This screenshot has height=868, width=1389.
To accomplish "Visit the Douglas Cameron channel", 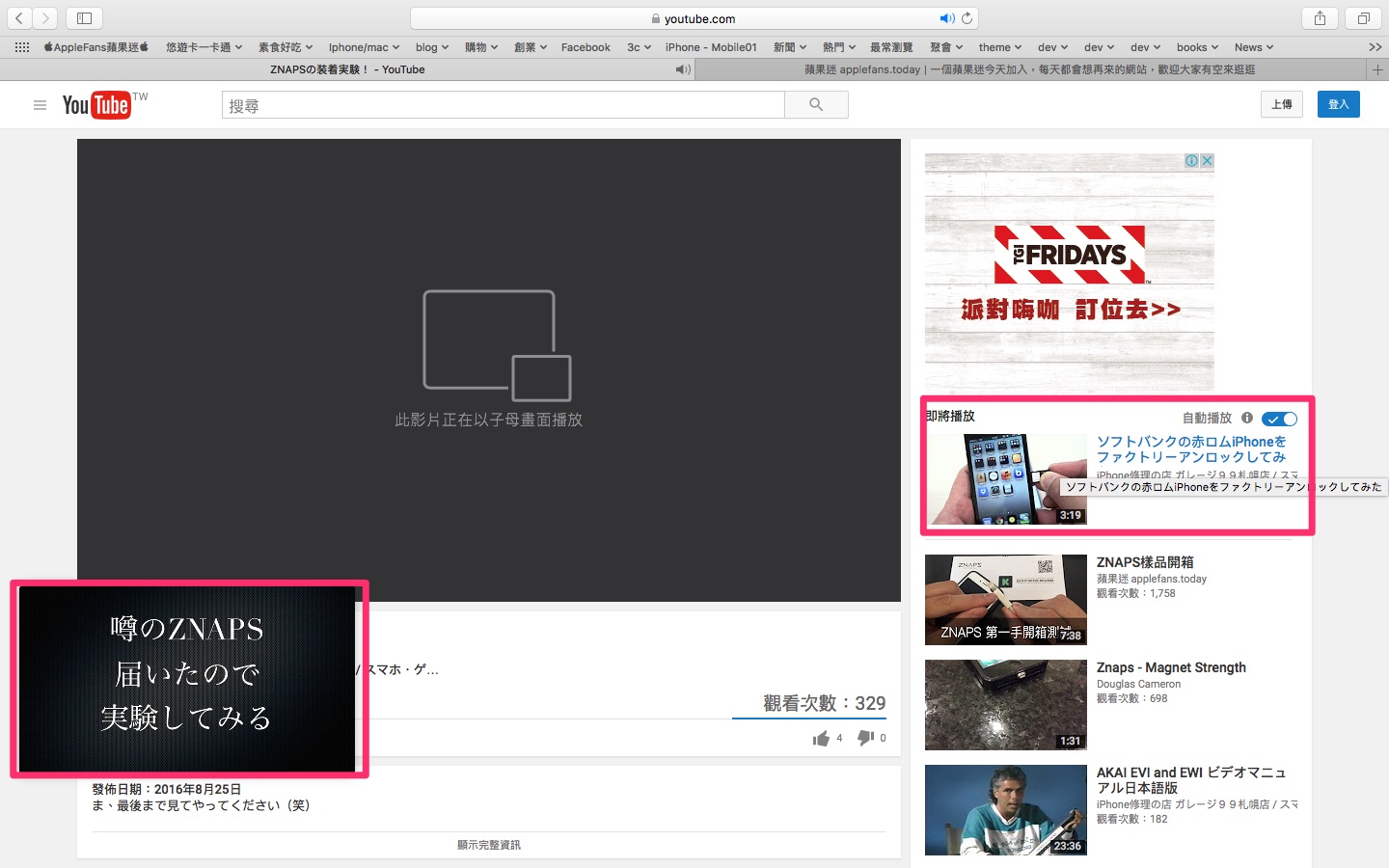I will [x=1138, y=685].
